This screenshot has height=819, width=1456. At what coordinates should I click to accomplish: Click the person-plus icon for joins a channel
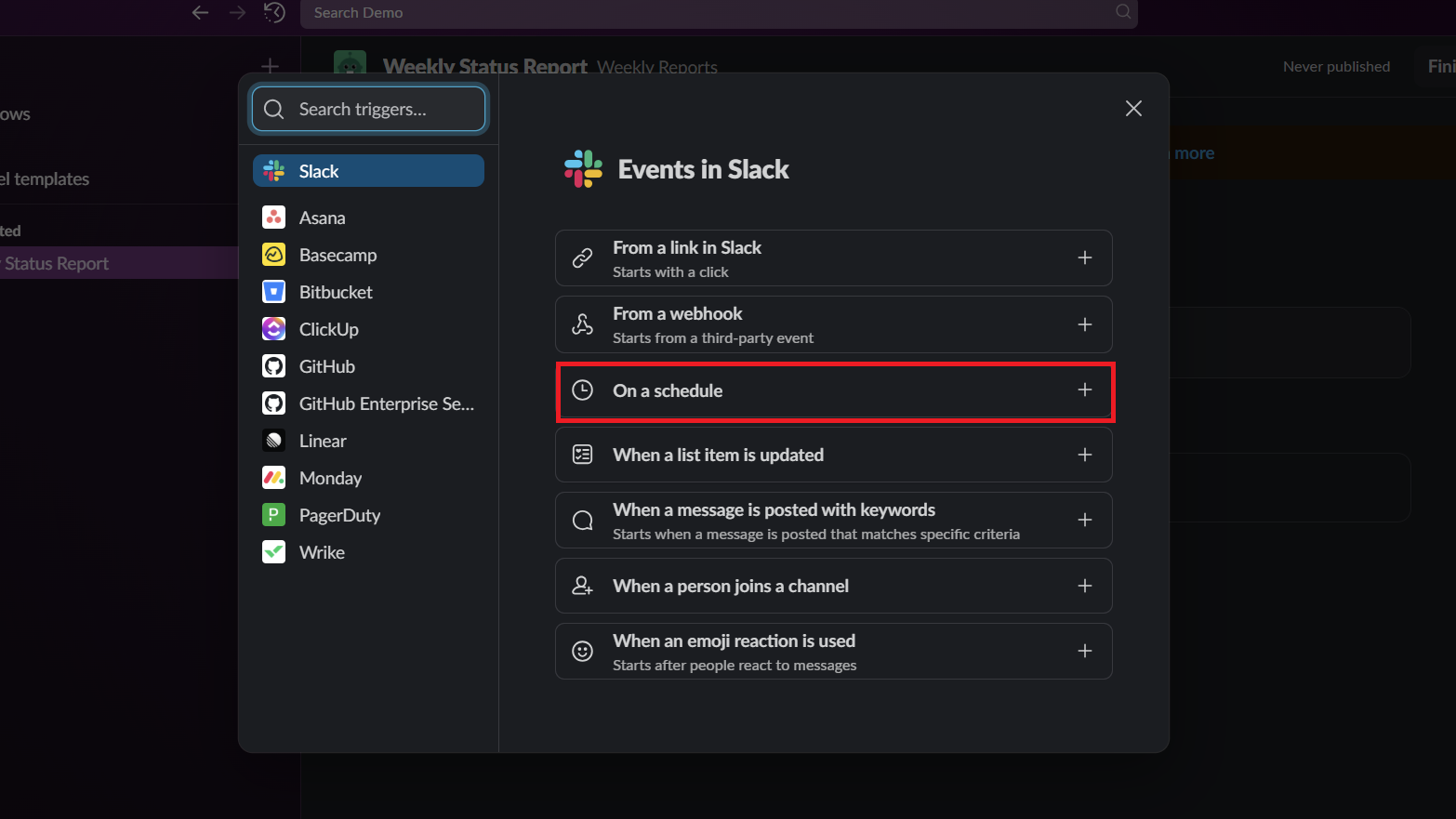[582, 586]
